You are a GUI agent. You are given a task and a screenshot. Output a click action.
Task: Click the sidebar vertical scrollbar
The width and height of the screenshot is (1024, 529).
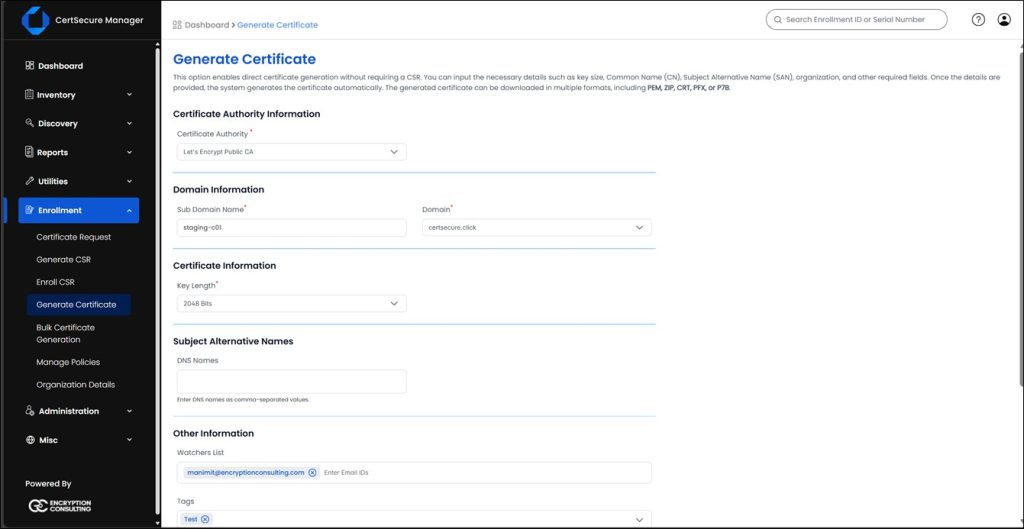(157, 281)
